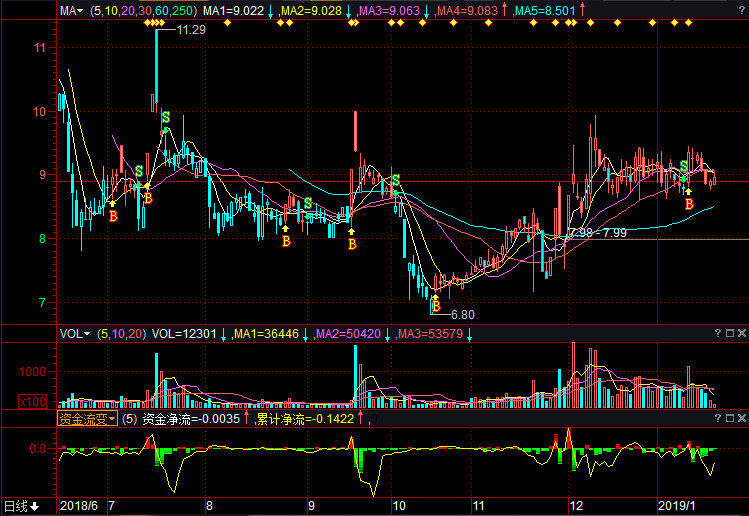The image size is (749, 516).
Task: Open the 资金流变 indicator dropdown
Action: pyautogui.click(x=87, y=419)
